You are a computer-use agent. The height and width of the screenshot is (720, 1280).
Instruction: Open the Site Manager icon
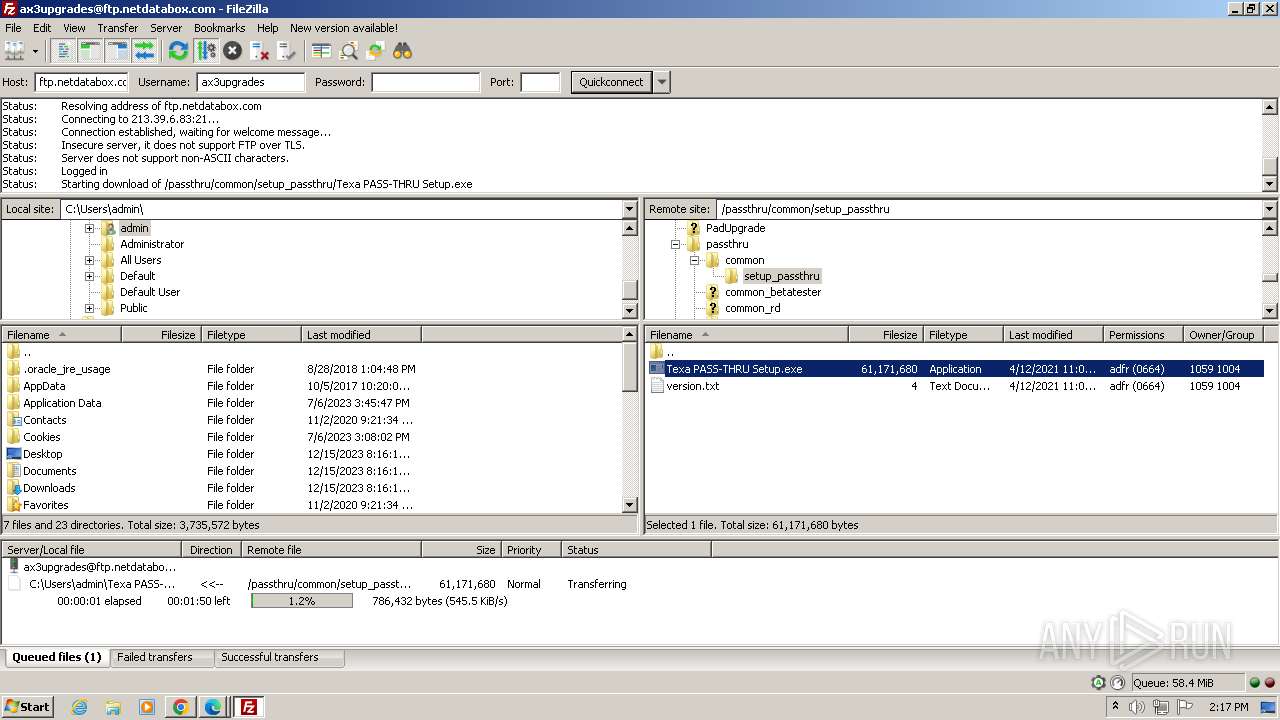pyautogui.click(x=14, y=51)
